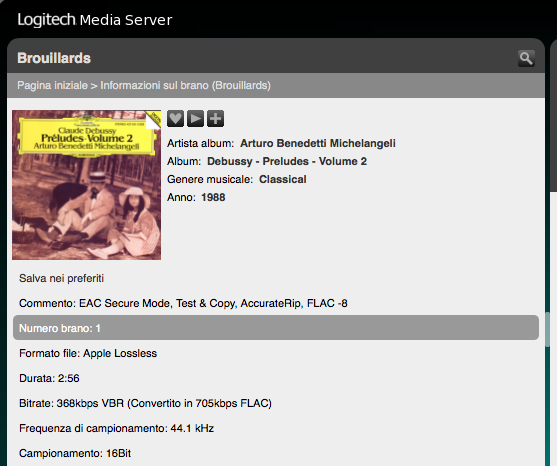Open album 'Debussy - Preludes - Volume 2'
This screenshot has width=557, height=466.
[x=287, y=161]
